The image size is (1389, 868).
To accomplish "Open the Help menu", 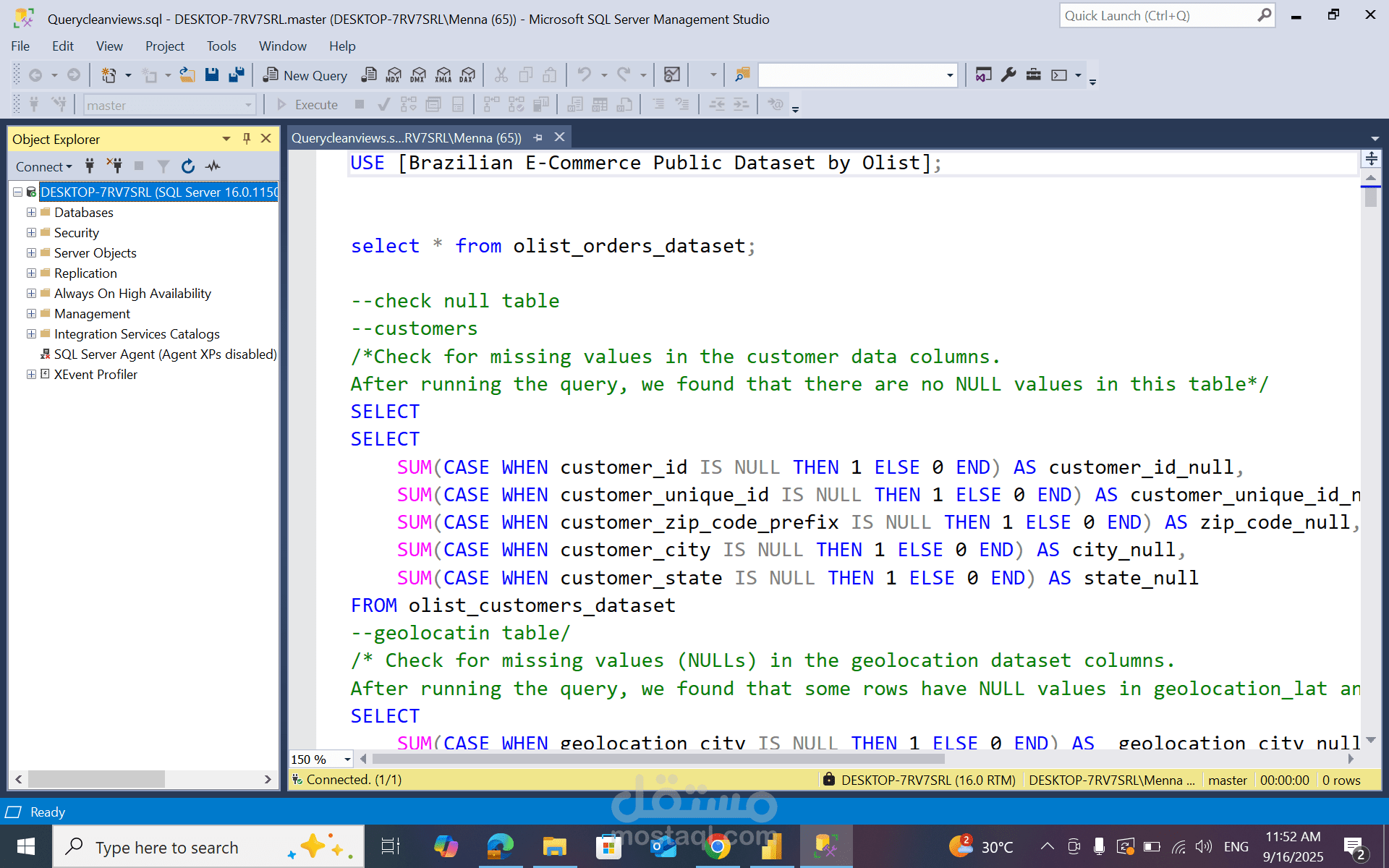I will (342, 46).
